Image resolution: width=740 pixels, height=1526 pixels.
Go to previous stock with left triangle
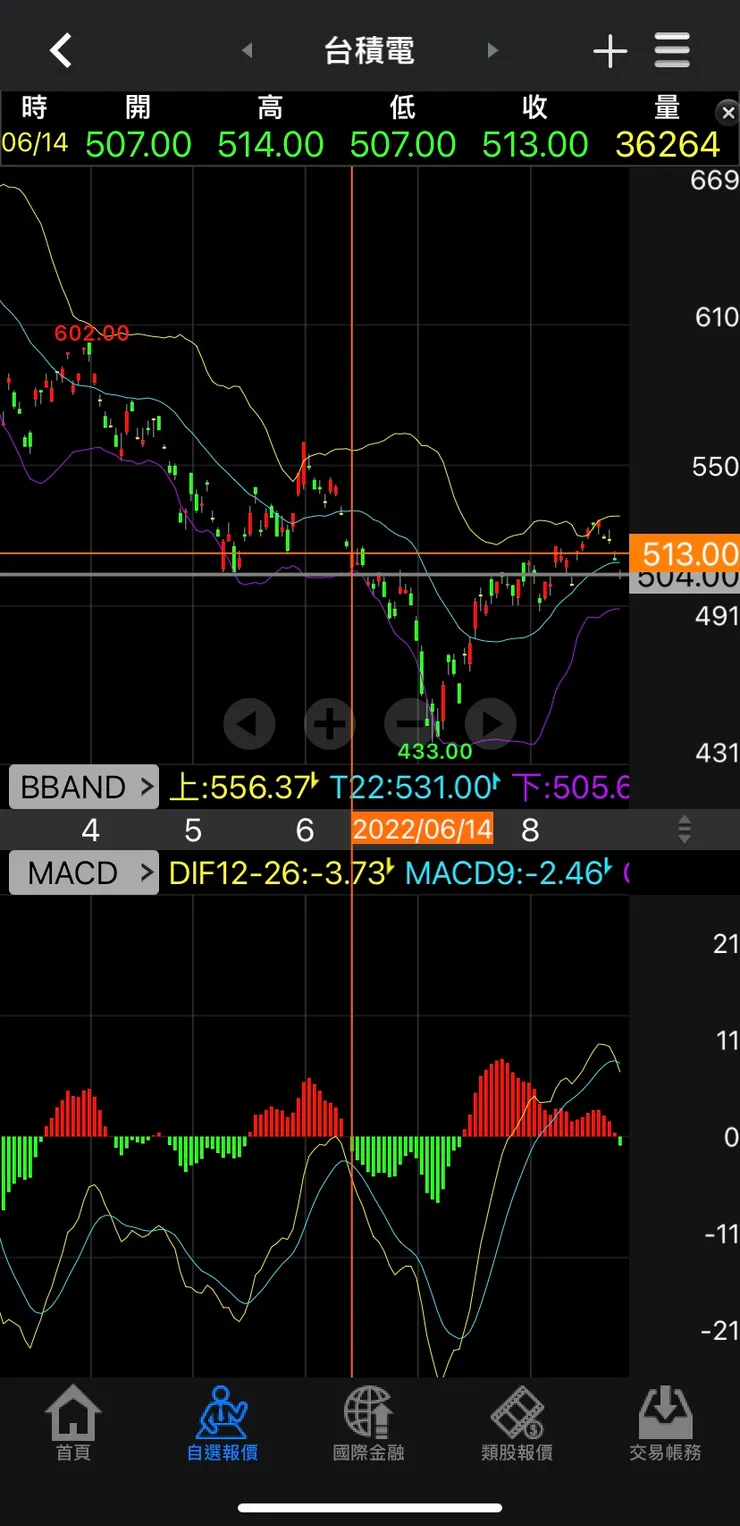point(247,50)
